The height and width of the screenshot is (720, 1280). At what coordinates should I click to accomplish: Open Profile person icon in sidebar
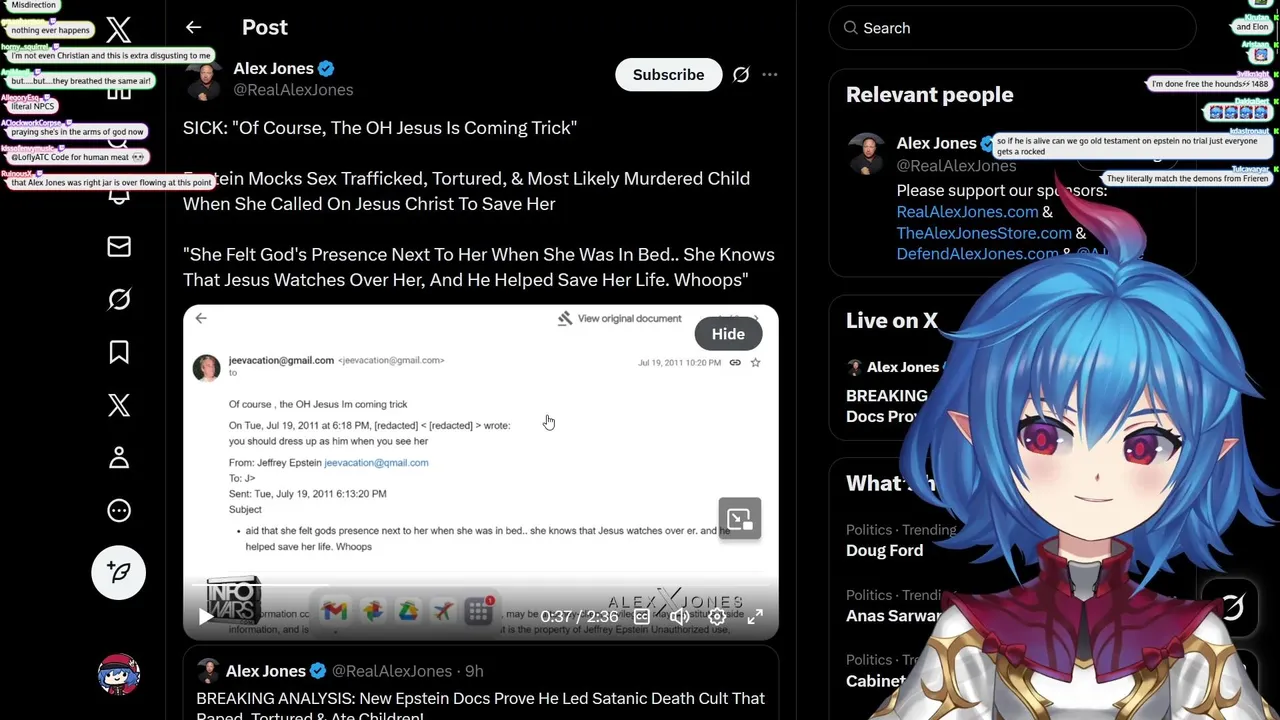click(x=119, y=458)
